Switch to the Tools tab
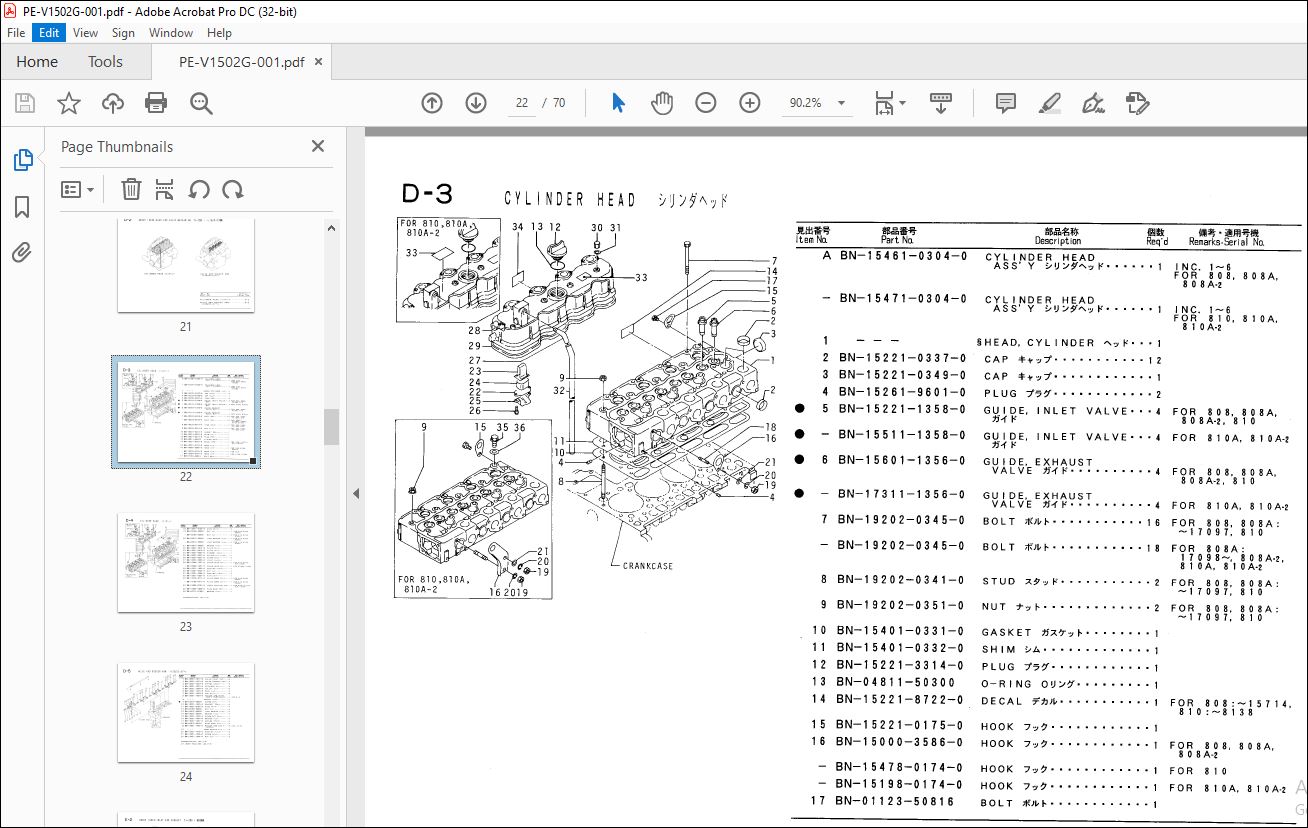The image size is (1308, 828). coord(105,62)
